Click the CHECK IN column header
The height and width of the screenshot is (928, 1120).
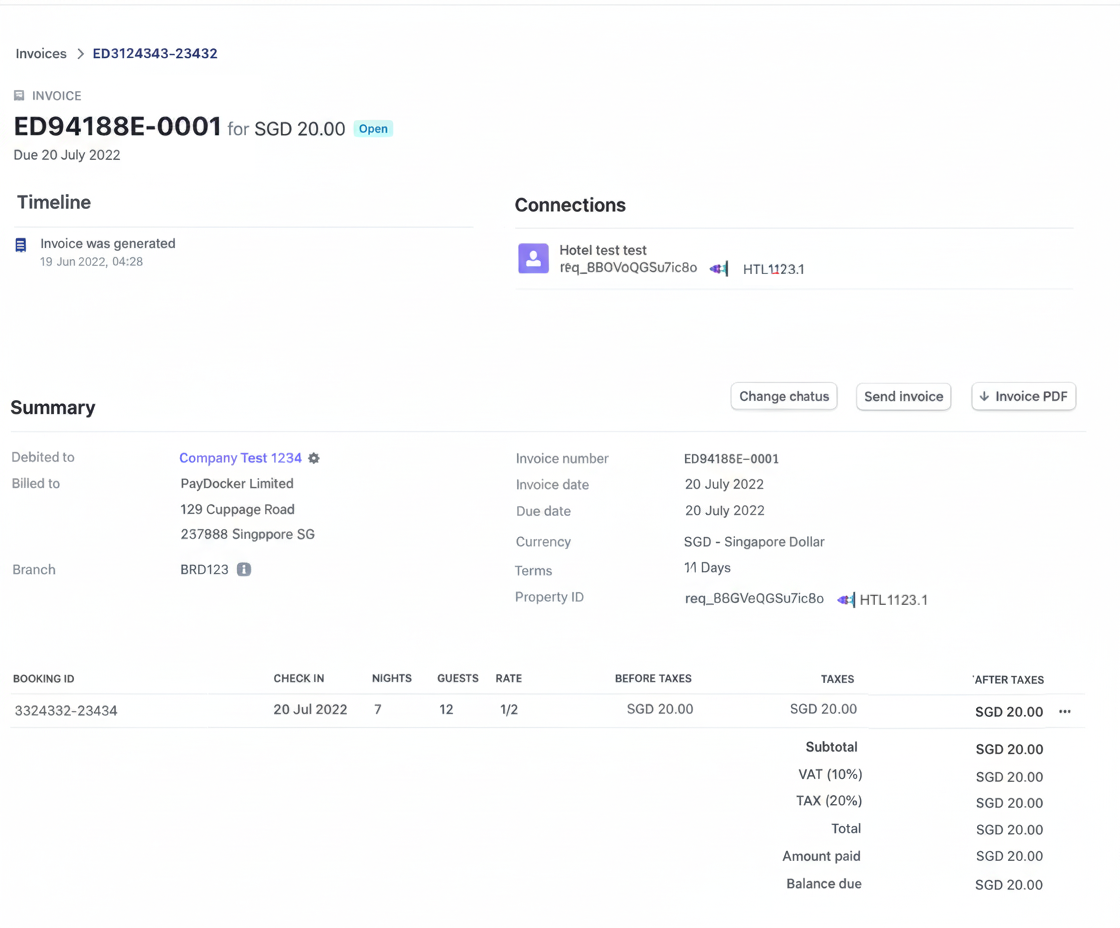(x=299, y=678)
